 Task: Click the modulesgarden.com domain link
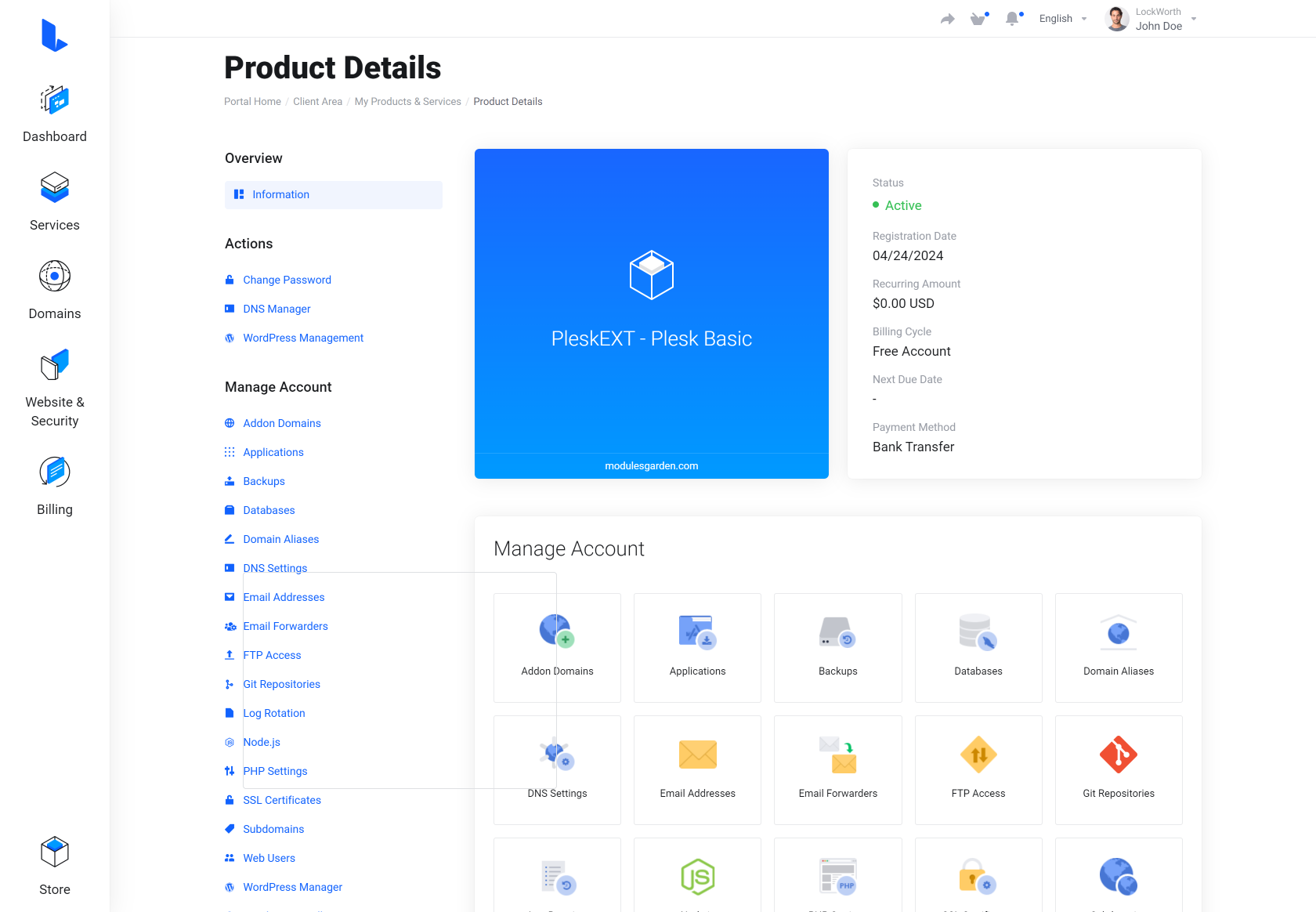point(651,465)
